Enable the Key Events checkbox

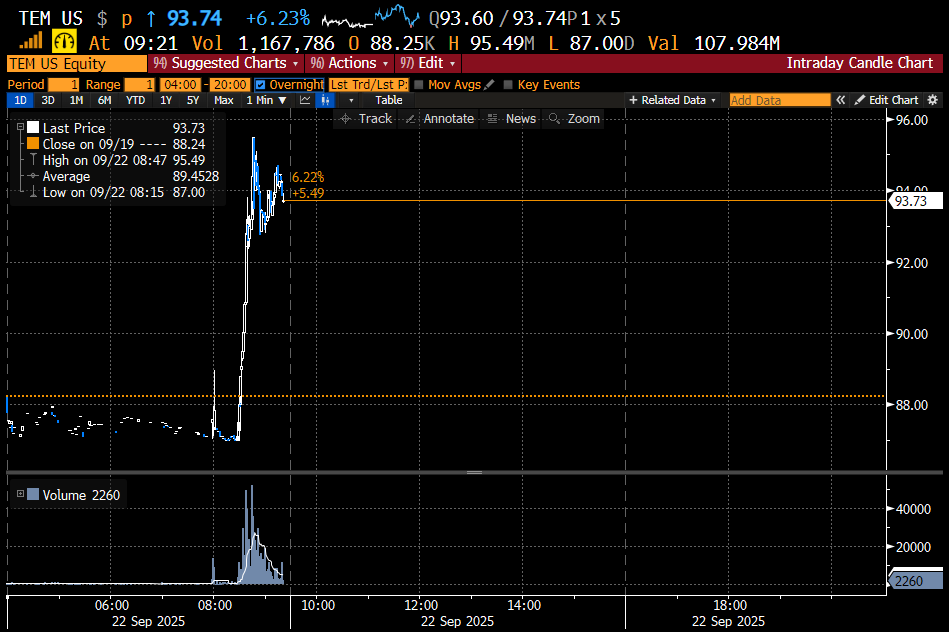508,85
